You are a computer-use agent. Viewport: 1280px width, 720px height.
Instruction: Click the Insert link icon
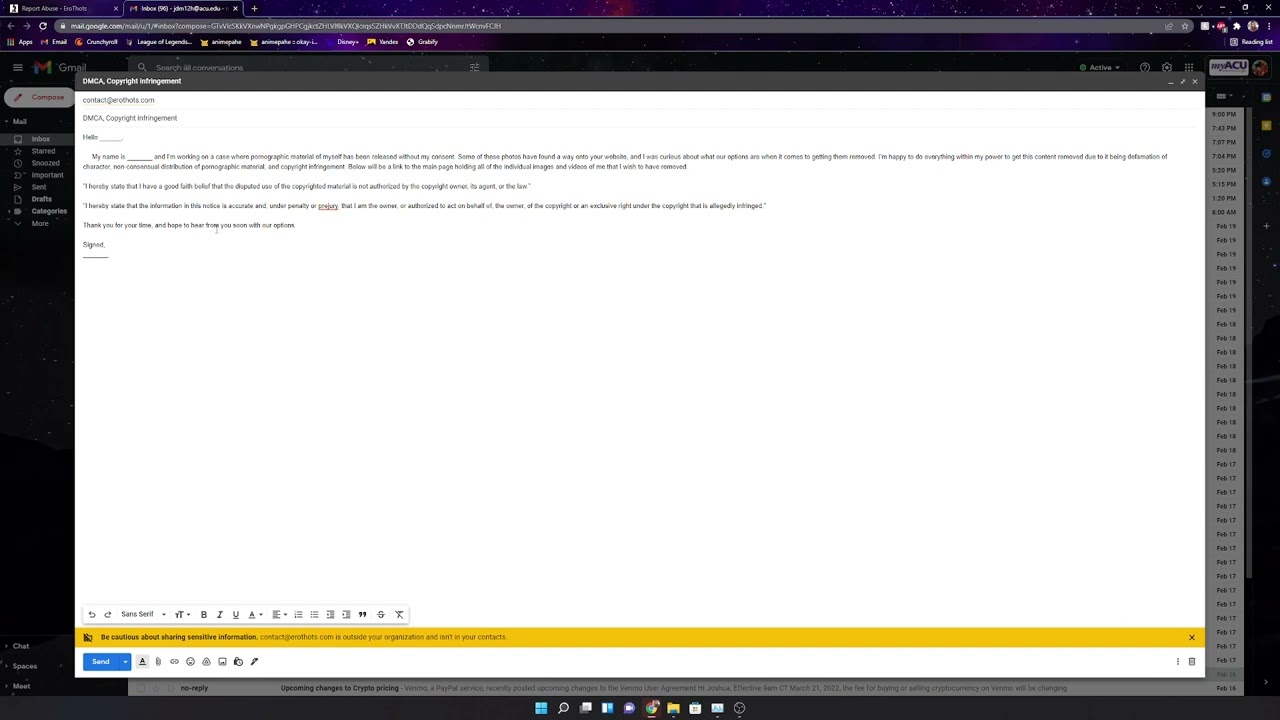click(x=174, y=661)
